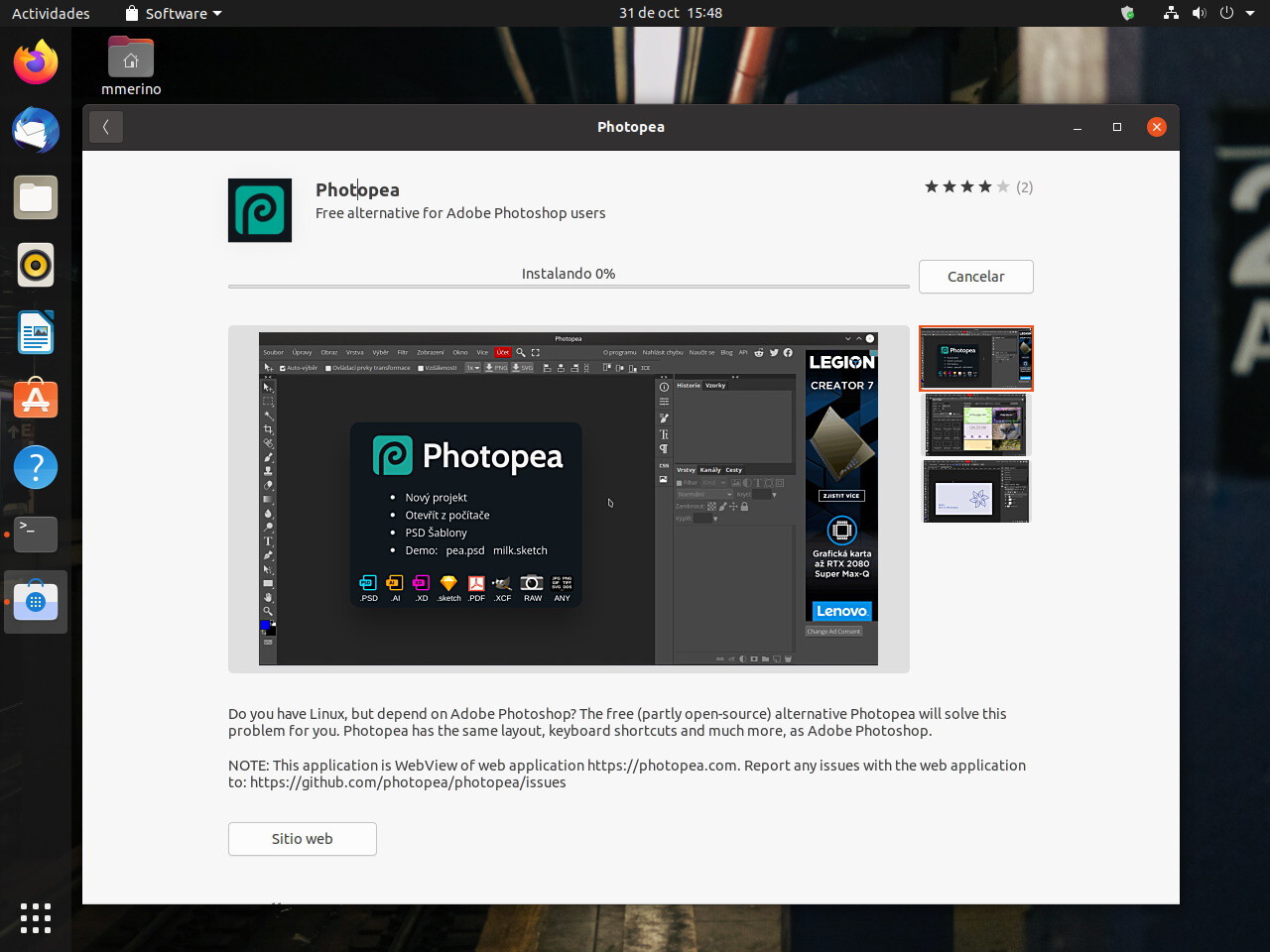This screenshot has height=952, width=1270.
Task: Open Ubuntu Software updater icon in the dock
Action: tap(36, 400)
